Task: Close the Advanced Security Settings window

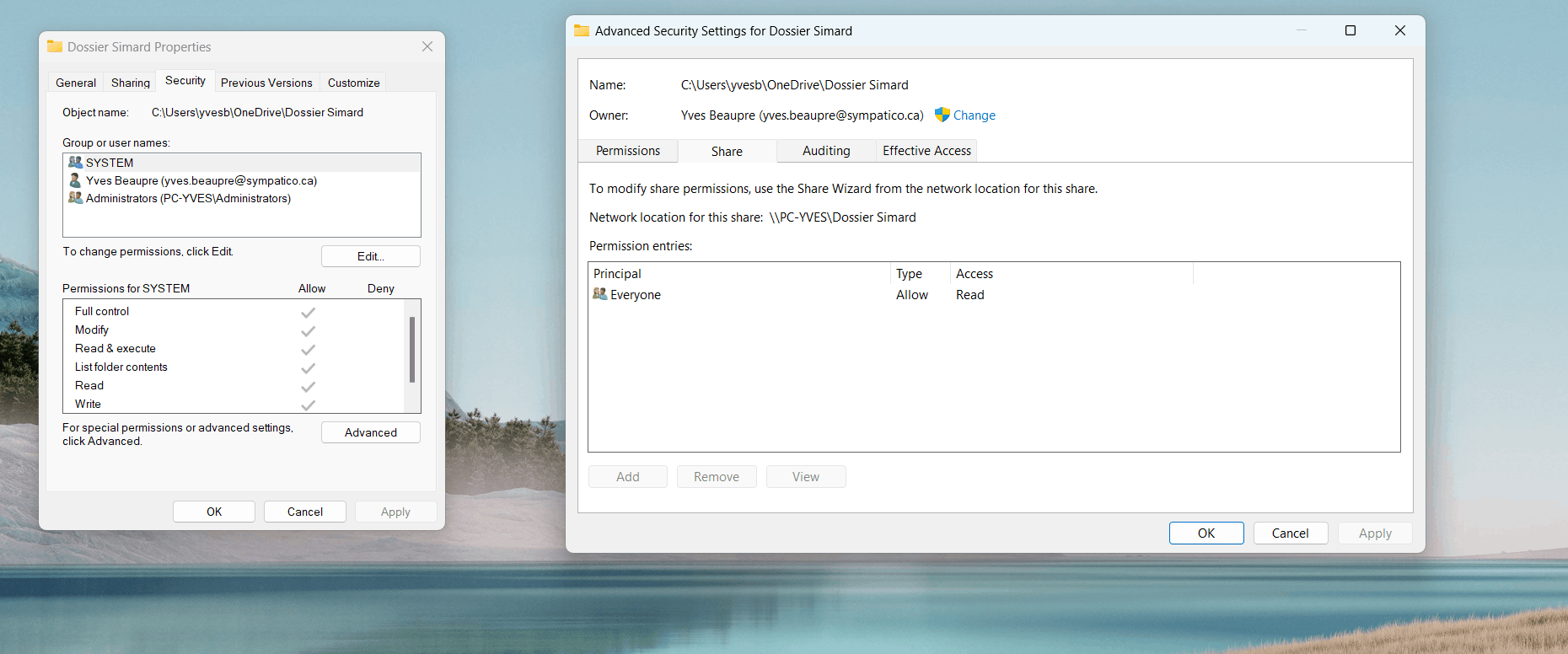Action: tap(1400, 30)
